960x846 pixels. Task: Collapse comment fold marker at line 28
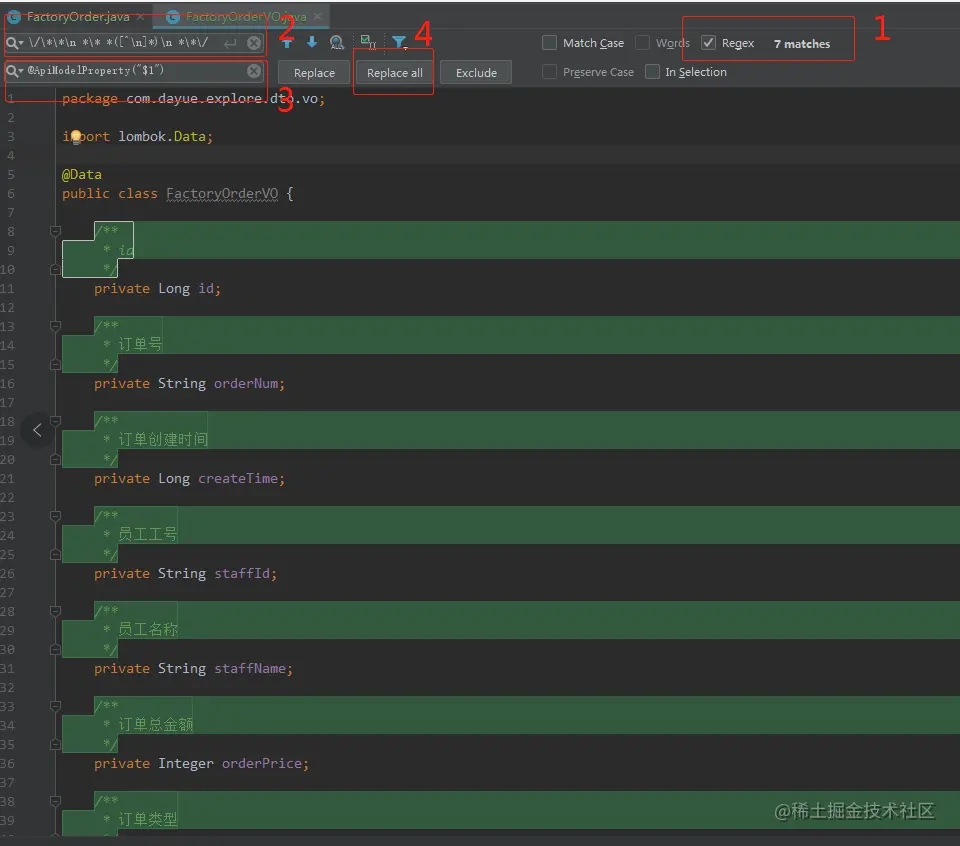55,611
